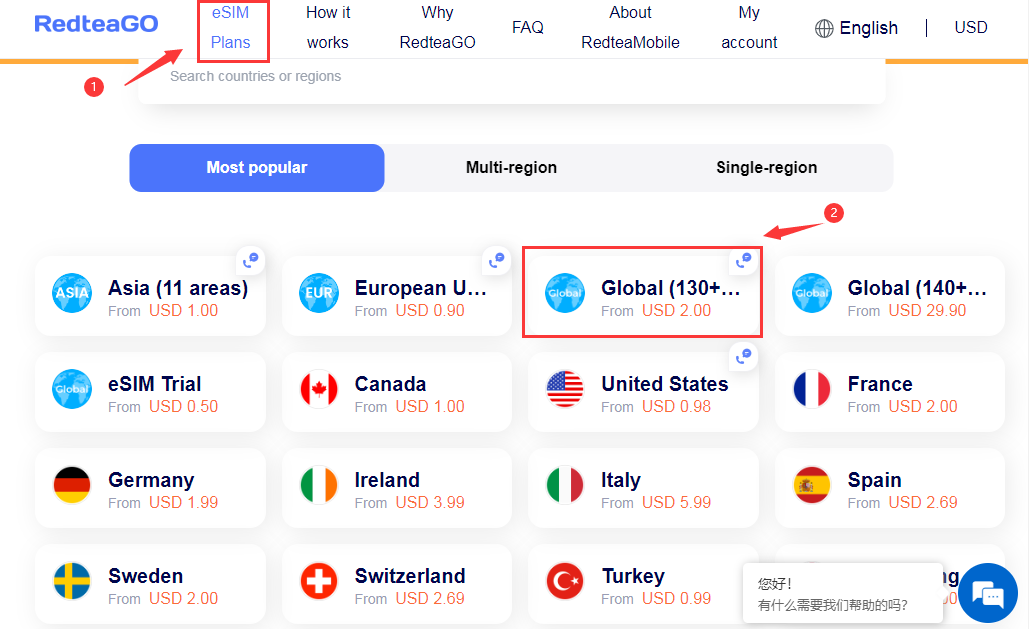This screenshot has height=629, width=1029.
Task: Open My account link
Action: pyautogui.click(x=749, y=28)
